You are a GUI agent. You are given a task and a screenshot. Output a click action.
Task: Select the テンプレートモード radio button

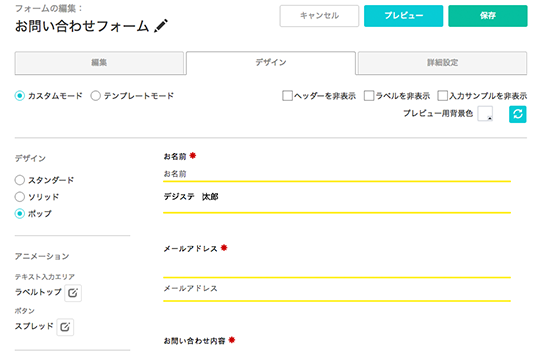[x=95, y=95]
